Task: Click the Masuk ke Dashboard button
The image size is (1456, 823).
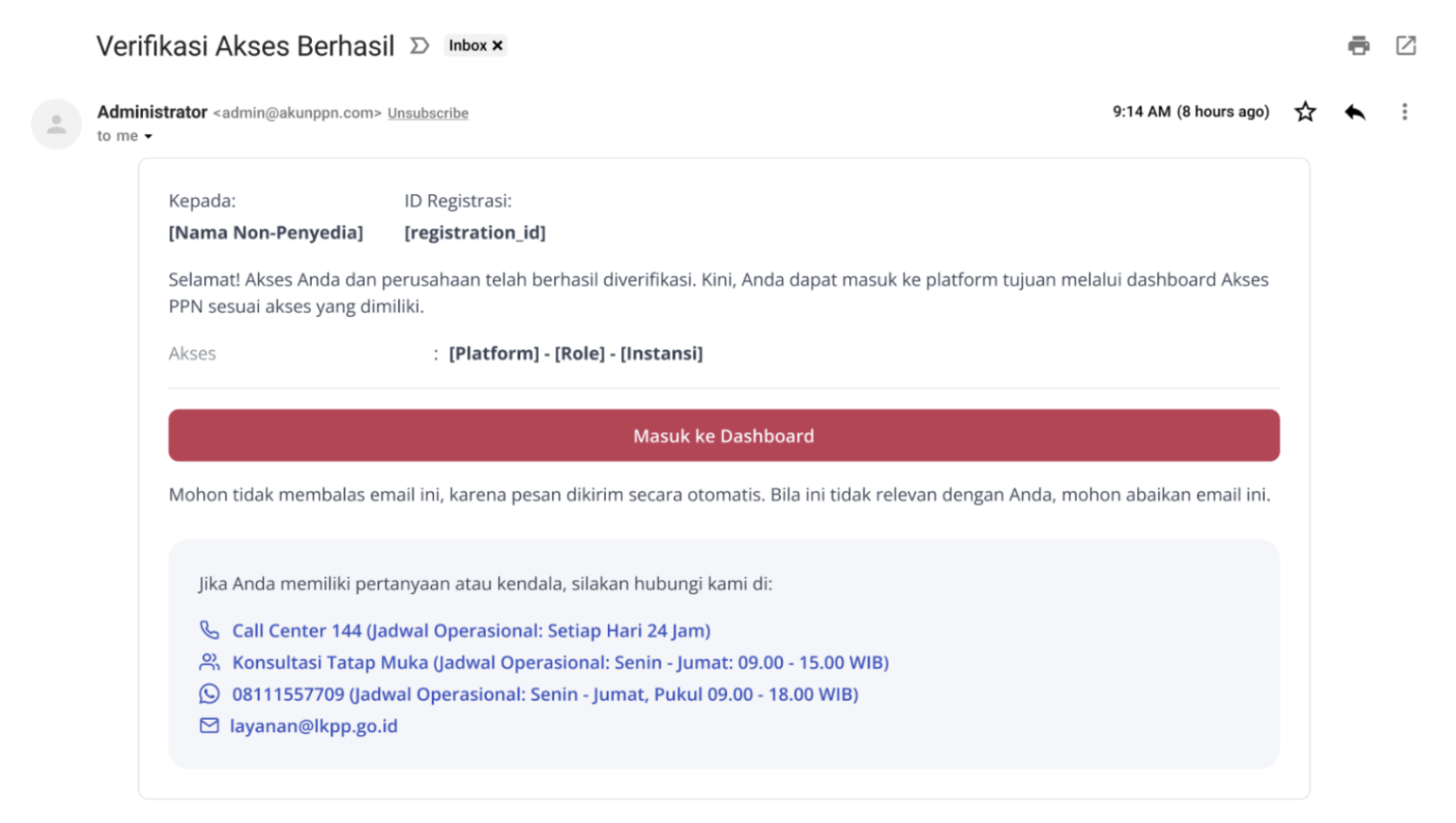Action: pos(723,435)
